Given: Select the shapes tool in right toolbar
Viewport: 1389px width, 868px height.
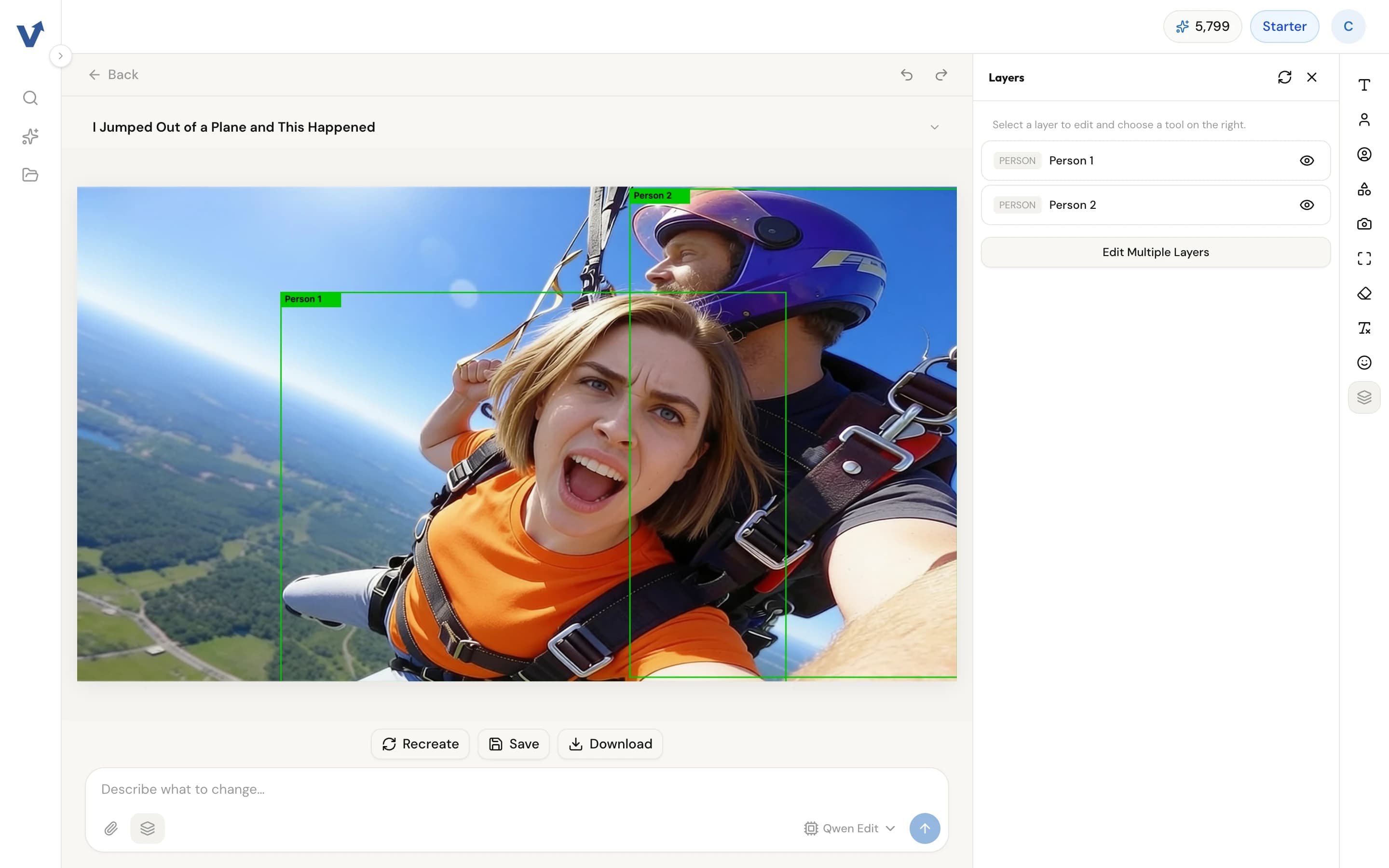Looking at the screenshot, I should point(1364,189).
